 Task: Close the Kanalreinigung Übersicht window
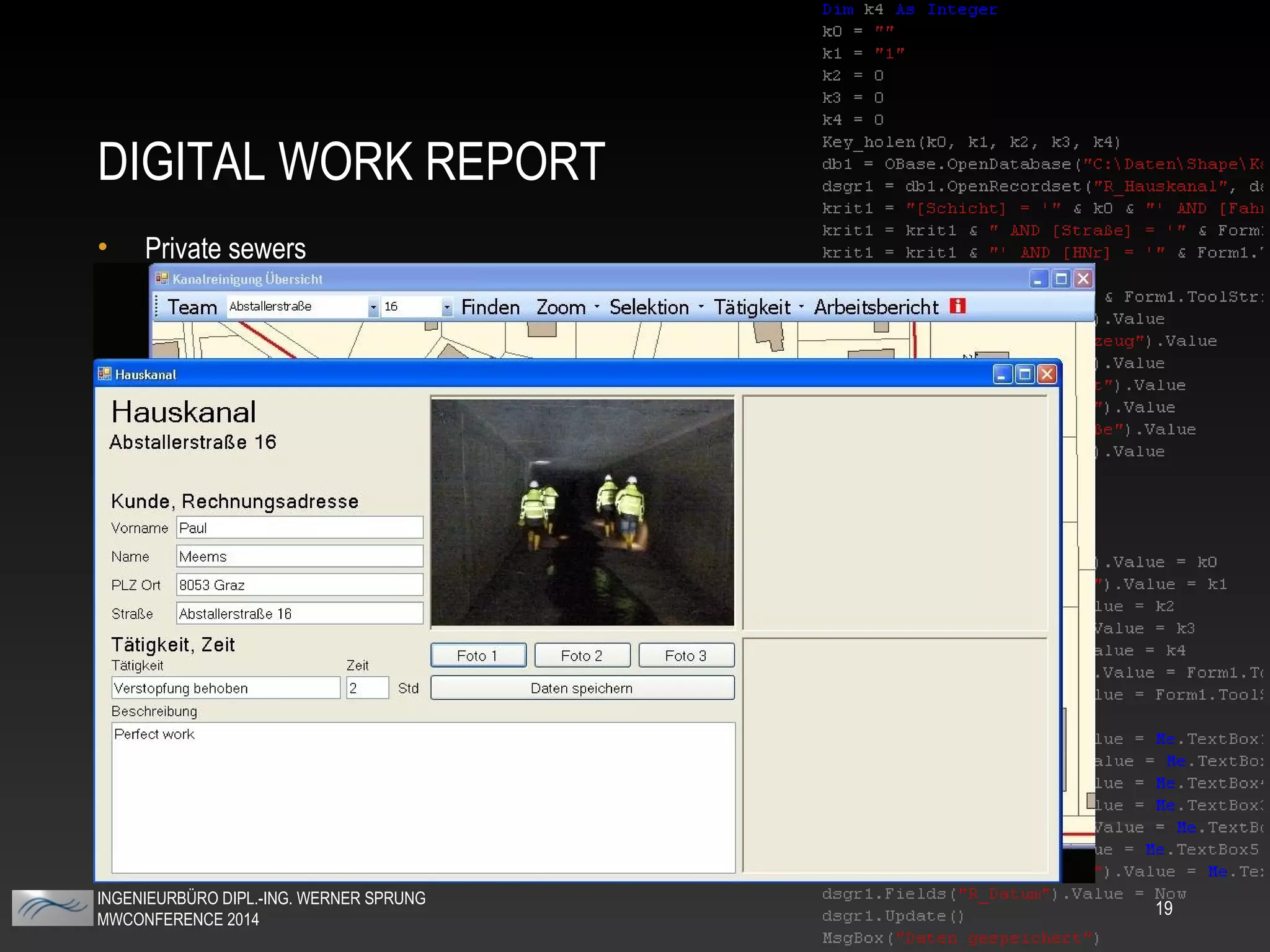click(1083, 279)
